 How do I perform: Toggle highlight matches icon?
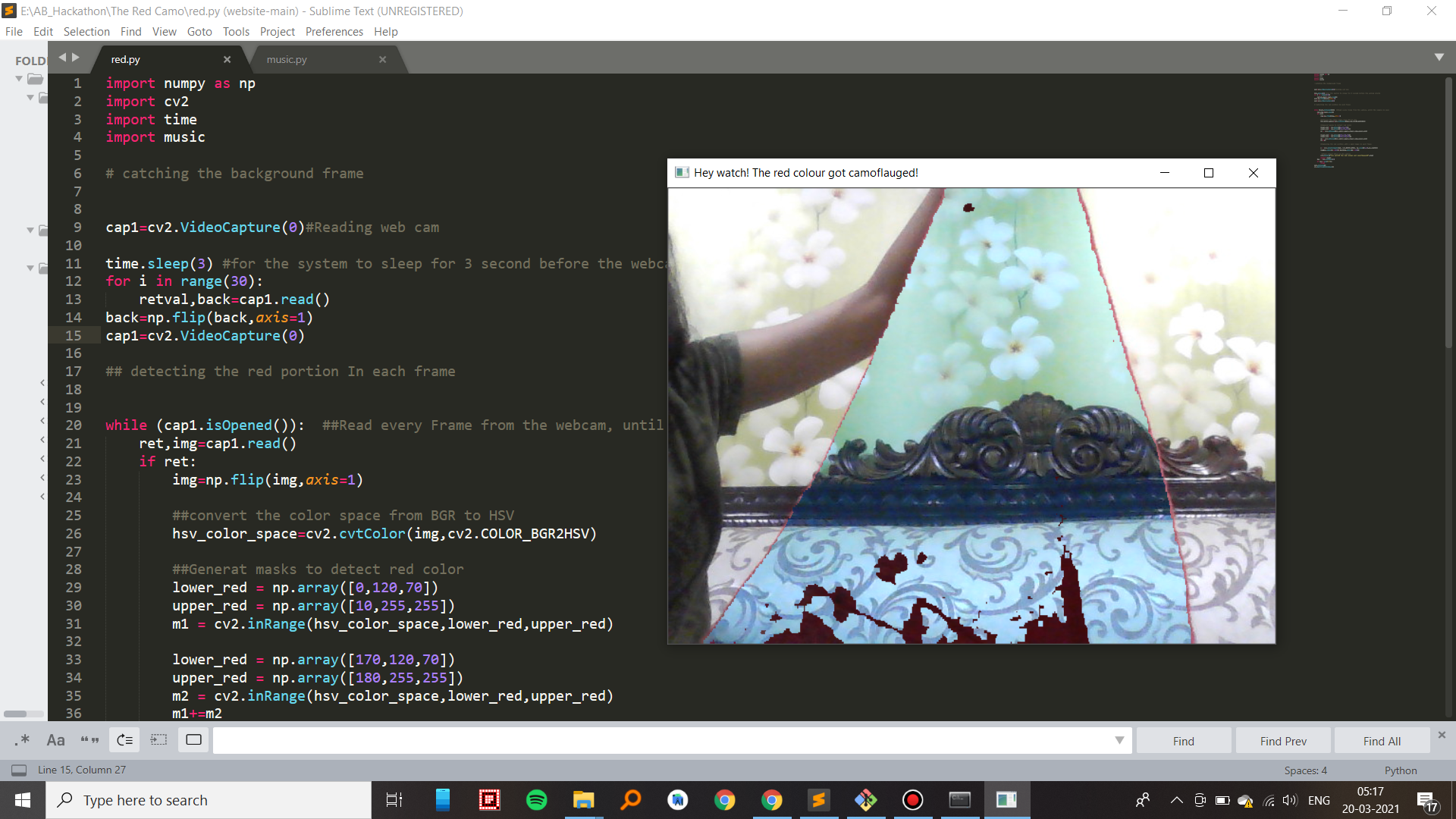pos(193,740)
